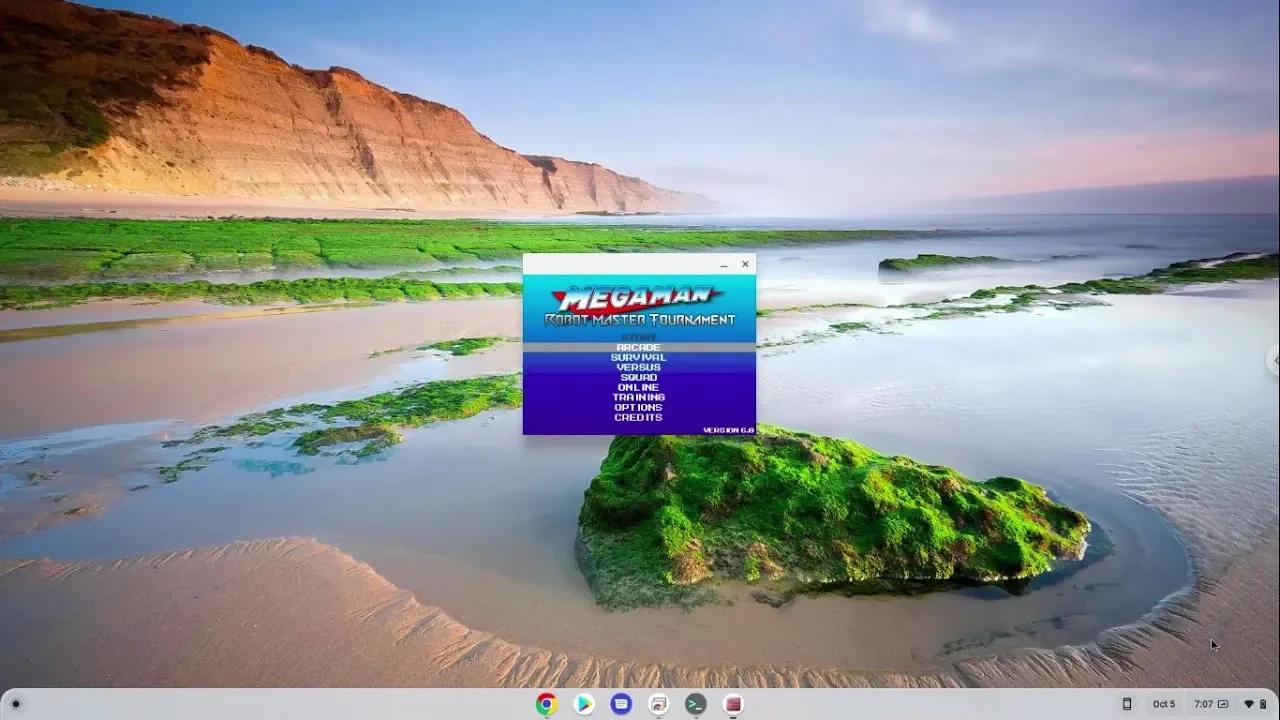The width and height of the screenshot is (1280, 720).
Task: Launch Google Play Store from shelf
Action: click(584, 704)
